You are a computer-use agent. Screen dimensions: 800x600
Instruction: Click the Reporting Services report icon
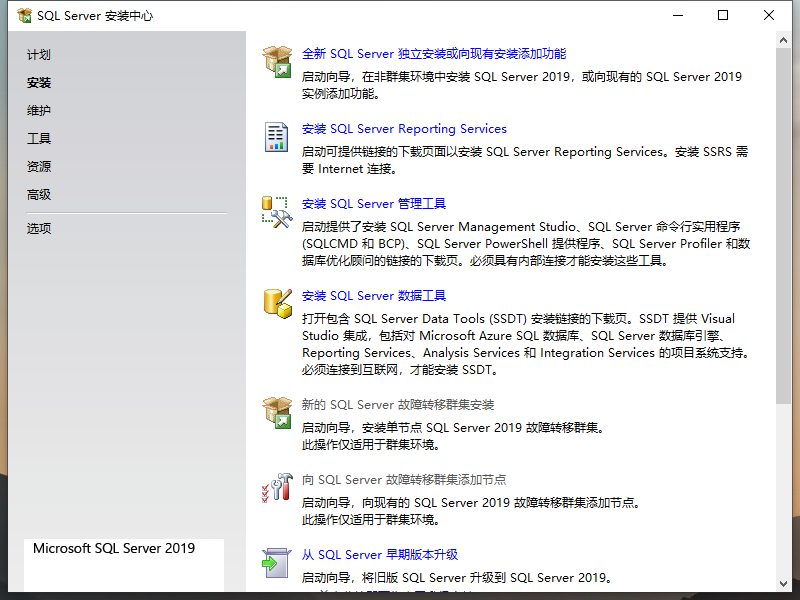click(x=276, y=137)
